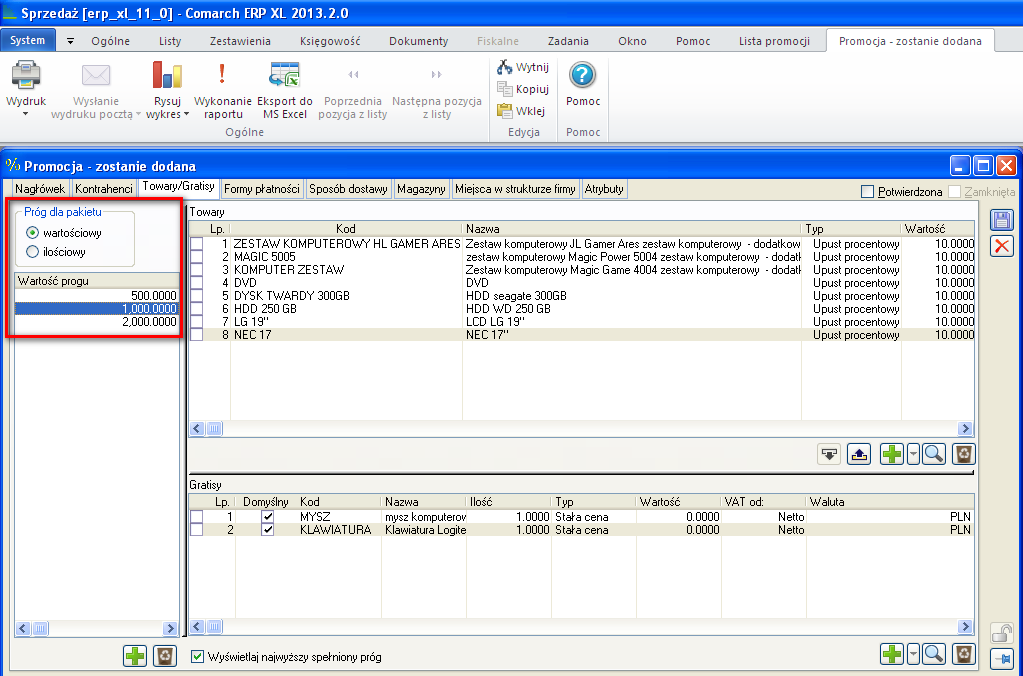Select the HDD 250 GB row
Screen dimensions: 1023x676
(x=581, y=309)
